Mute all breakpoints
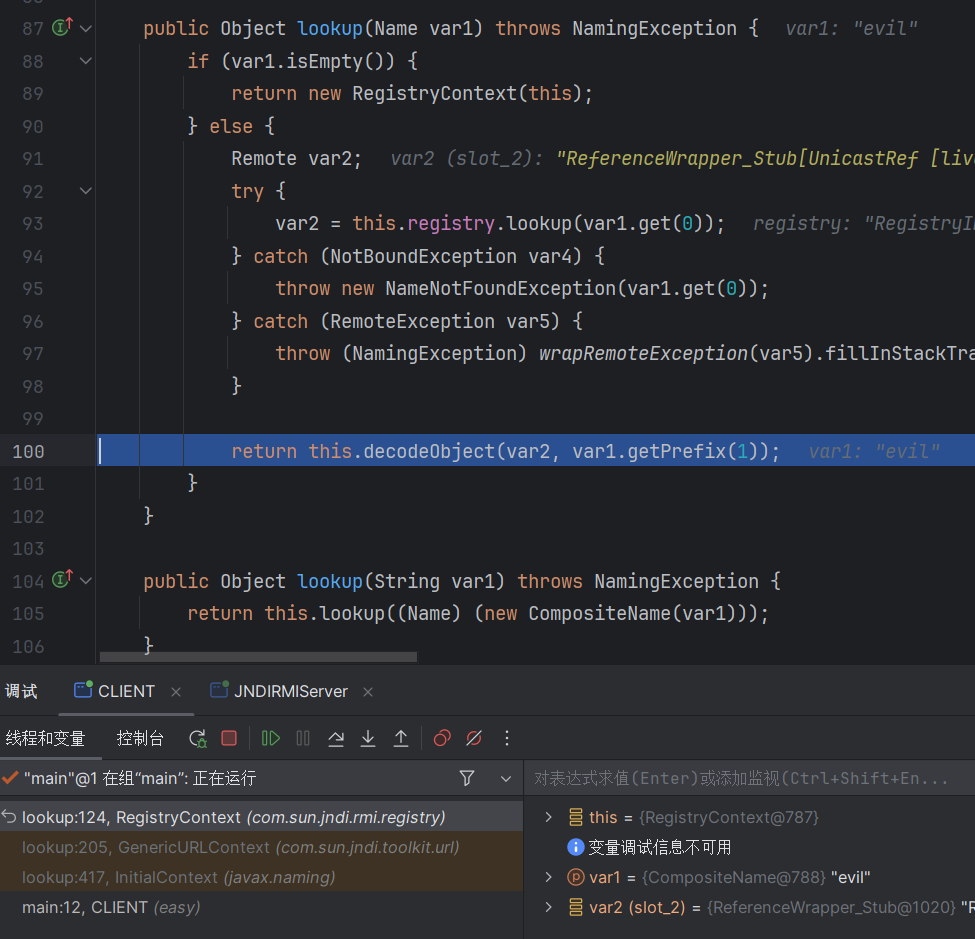Viewport: 975px width, 939px height. [474, 738]
